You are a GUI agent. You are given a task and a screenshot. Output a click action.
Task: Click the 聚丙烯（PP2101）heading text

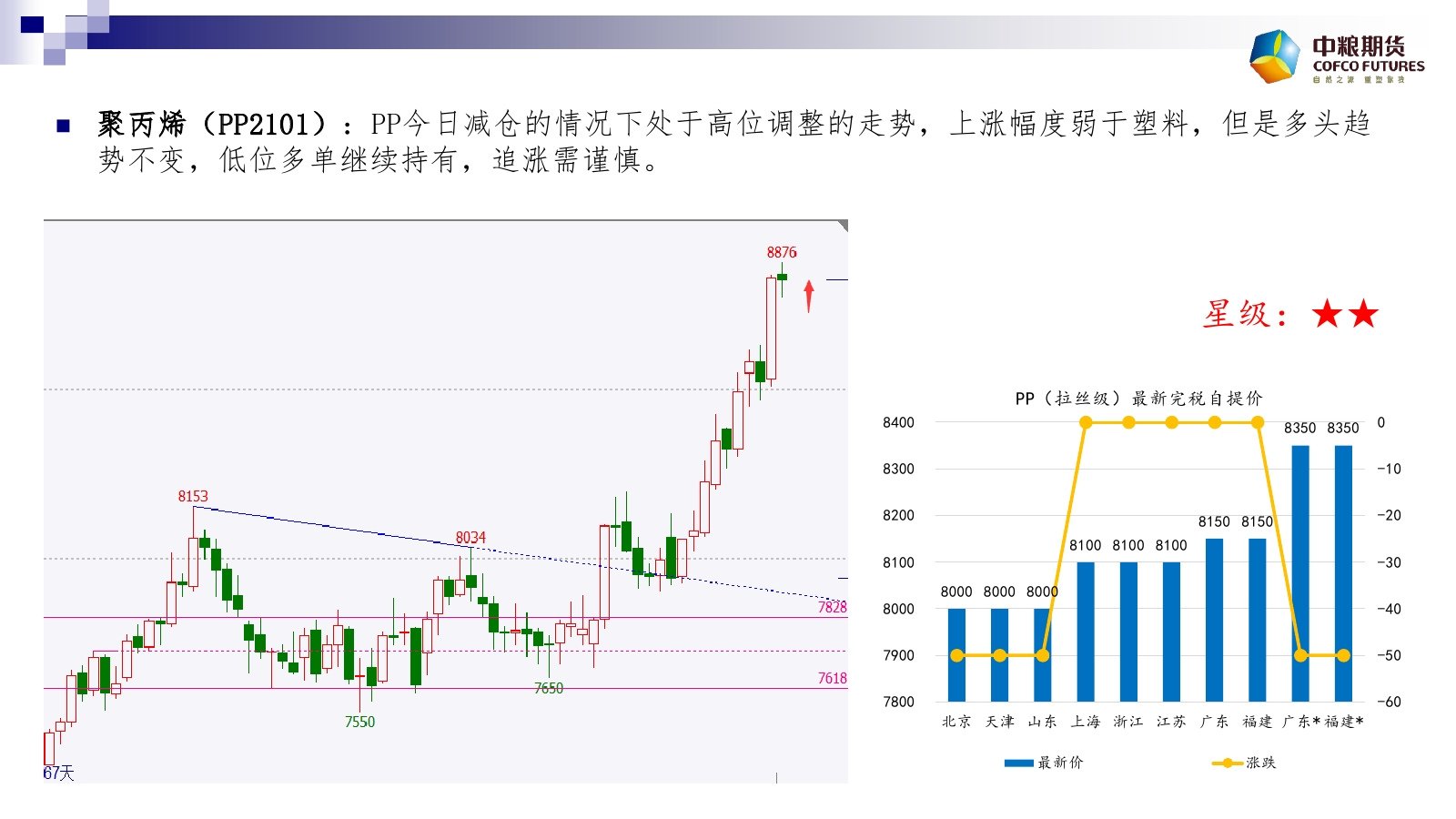pyautogui.click(x=211, y=124)
